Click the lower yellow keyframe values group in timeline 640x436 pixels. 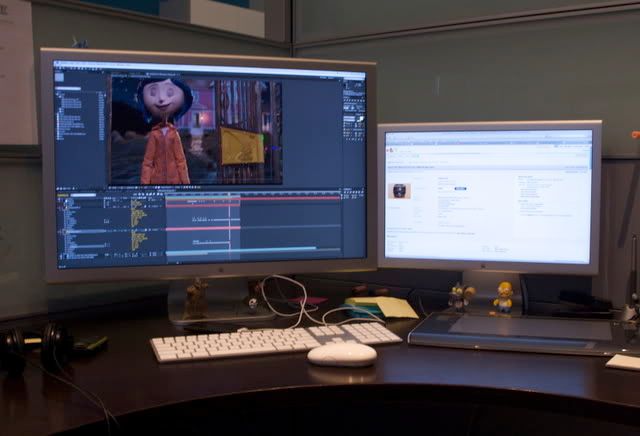138,240
